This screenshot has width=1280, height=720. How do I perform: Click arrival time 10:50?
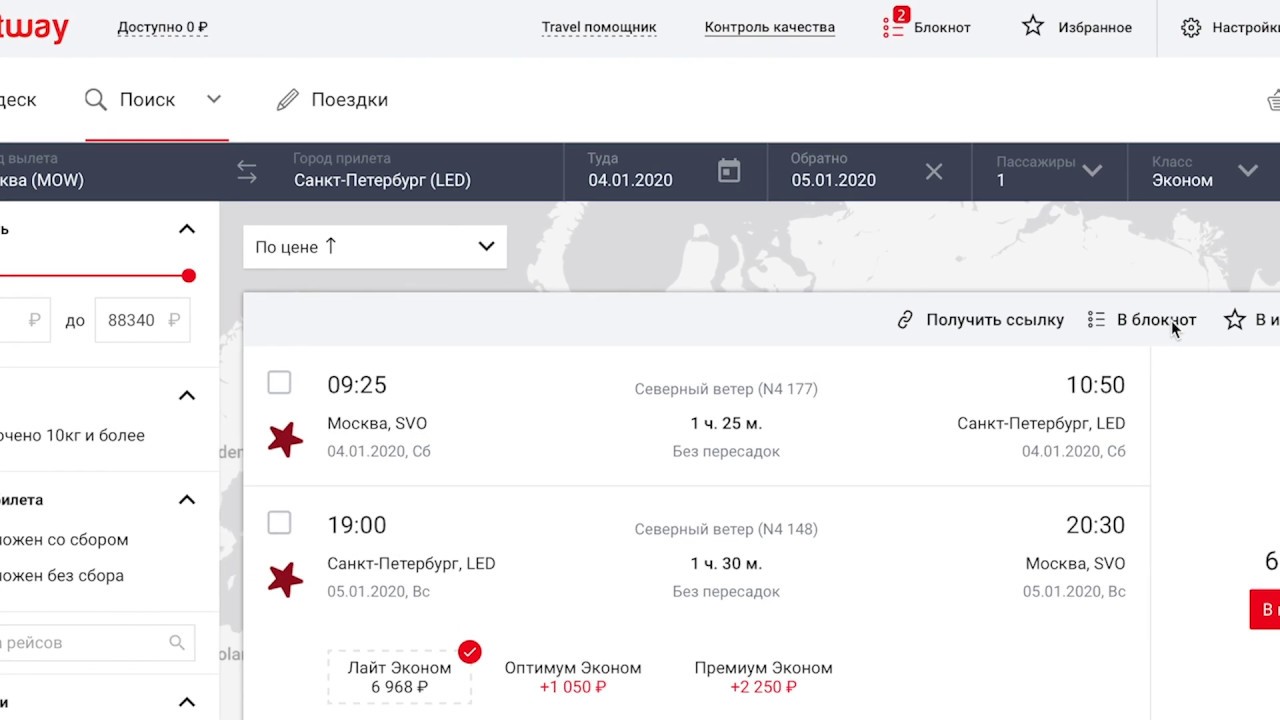pyautogui.click(x=1096, y=385)
